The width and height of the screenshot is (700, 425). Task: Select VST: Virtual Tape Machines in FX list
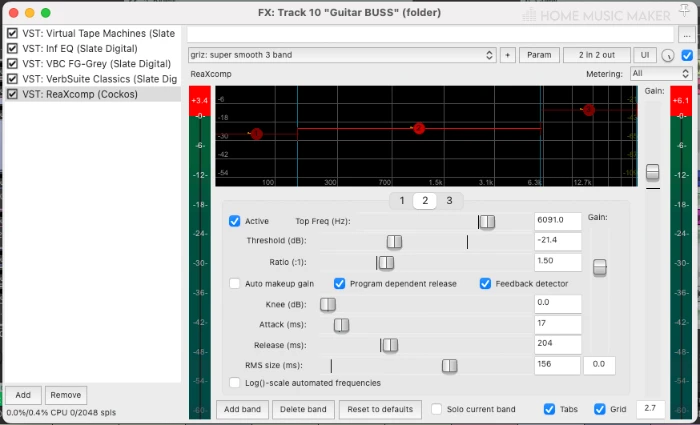[x=99, y=33]
